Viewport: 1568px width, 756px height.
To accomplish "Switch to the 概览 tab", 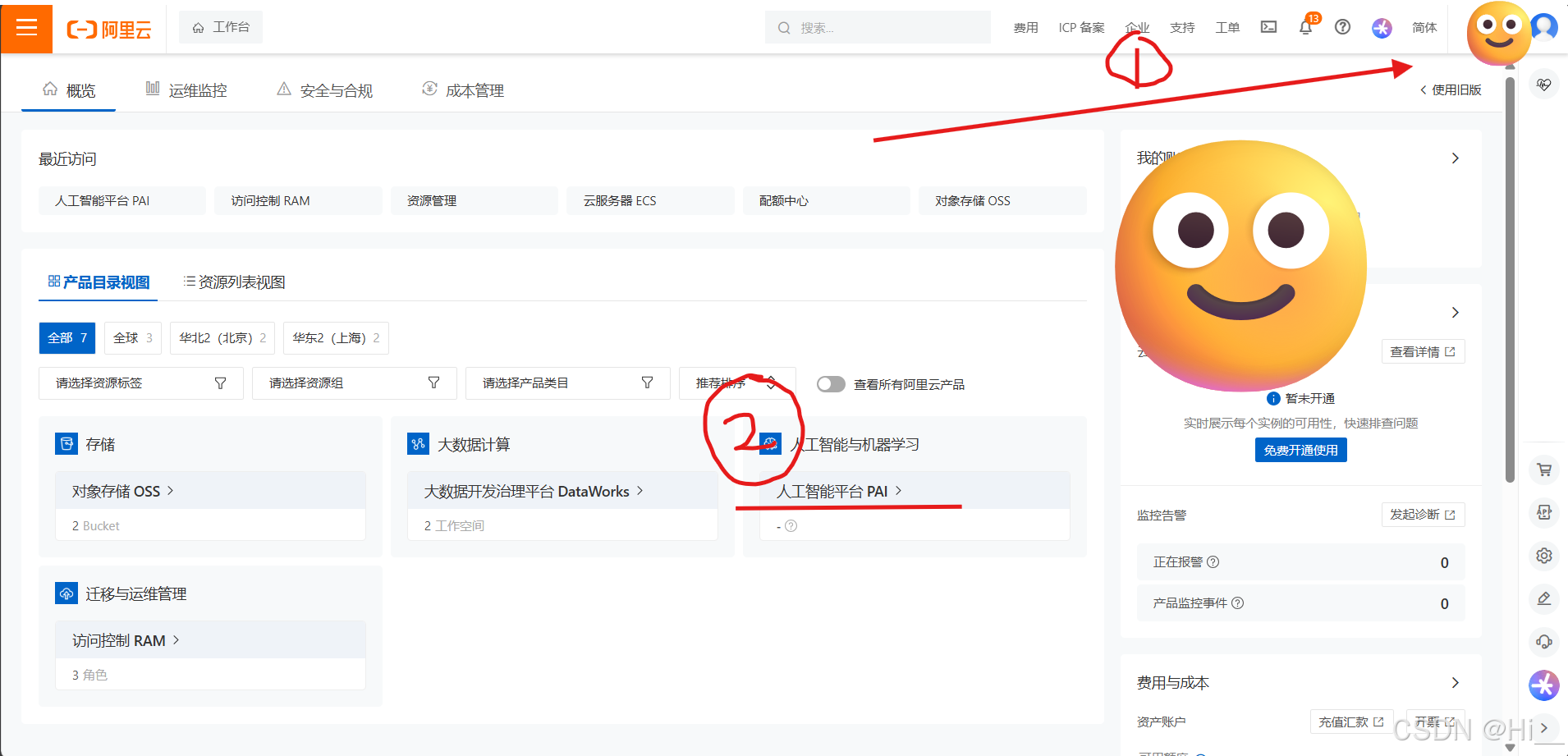I will pos(69,90).
